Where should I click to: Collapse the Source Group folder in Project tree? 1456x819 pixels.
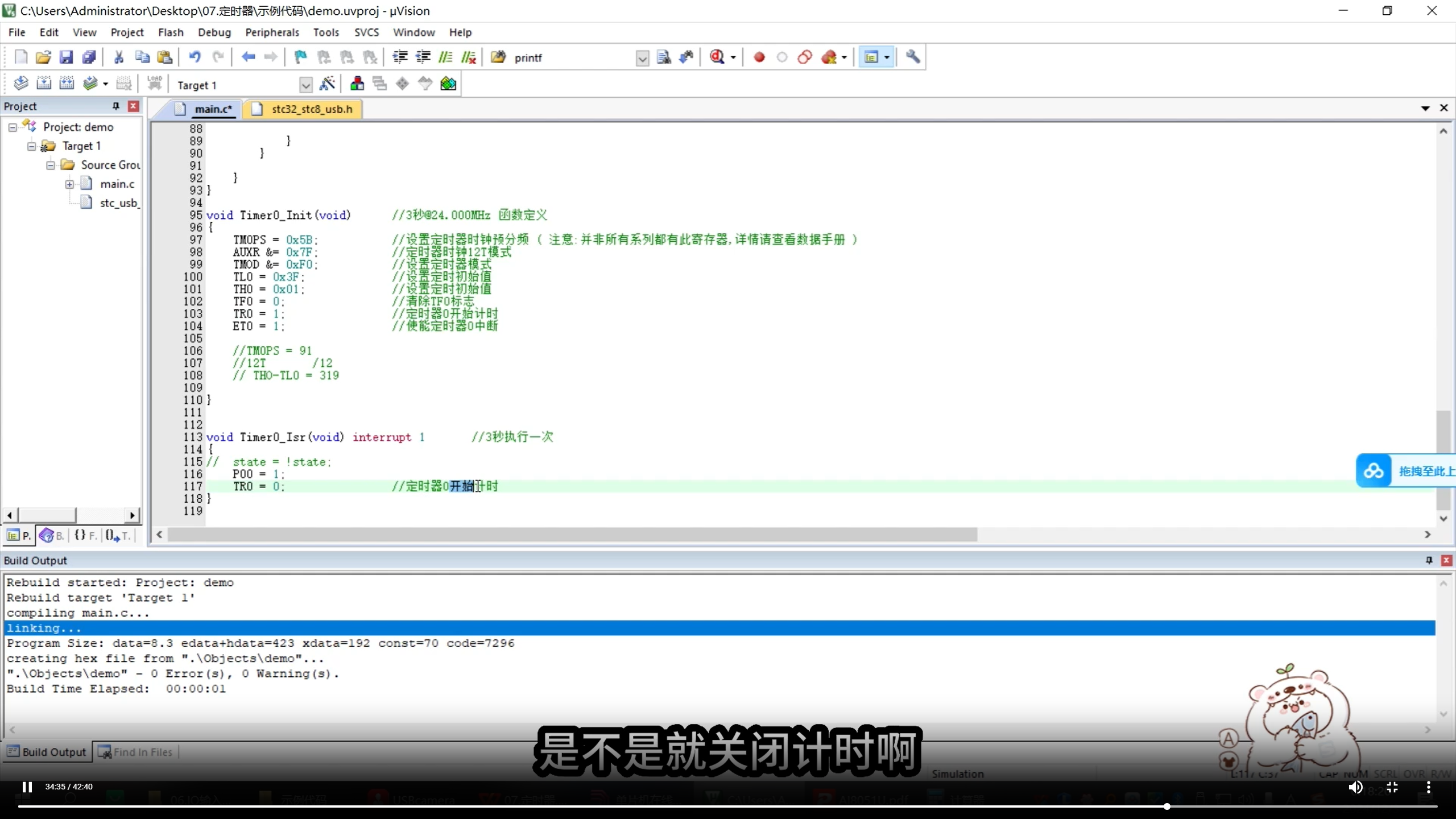tap(50, 164)
